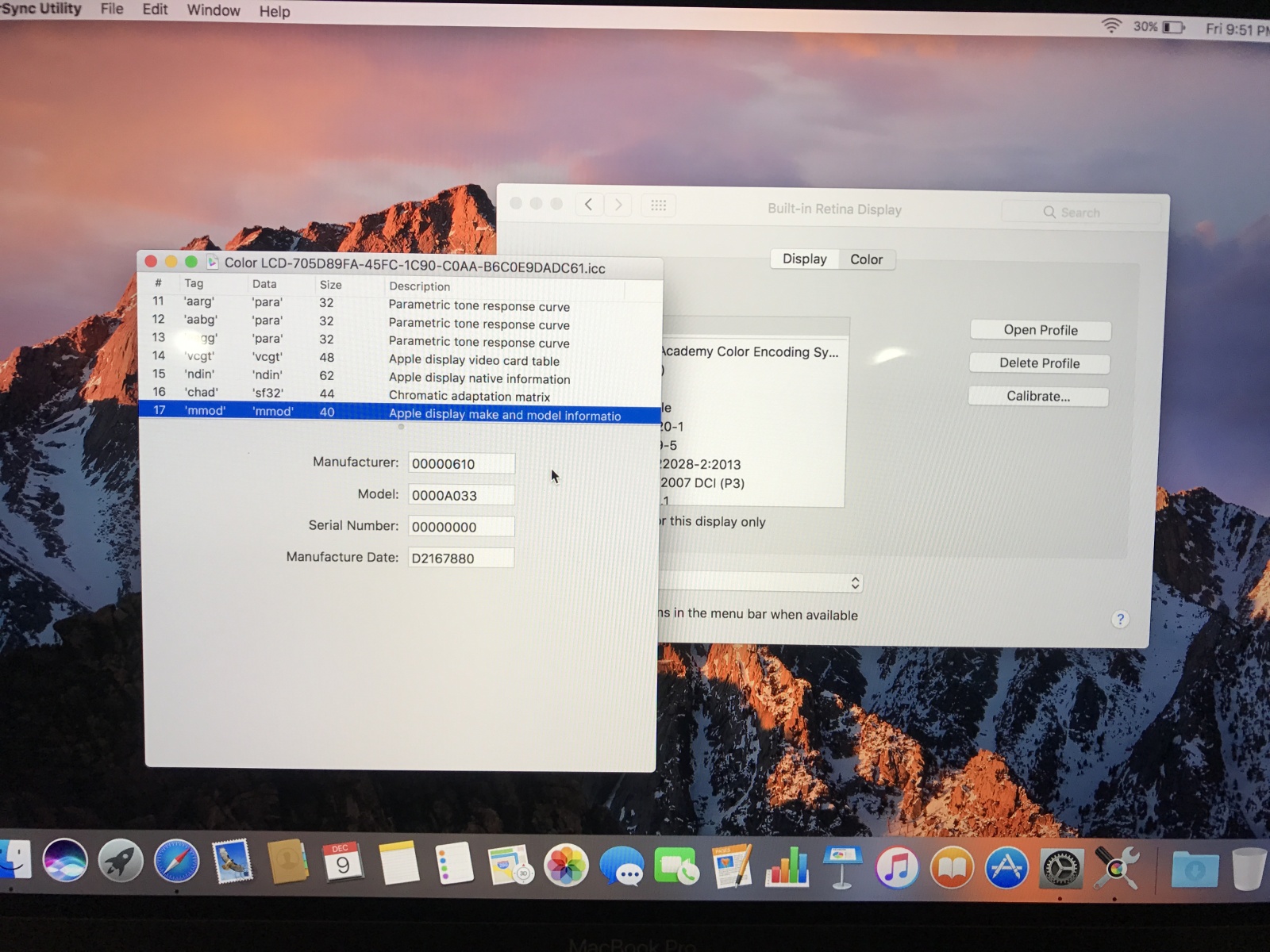This screenshot has height=952, width=1270.
Task: Open Numbers chart icon in dock
Action: click(787, 866)
